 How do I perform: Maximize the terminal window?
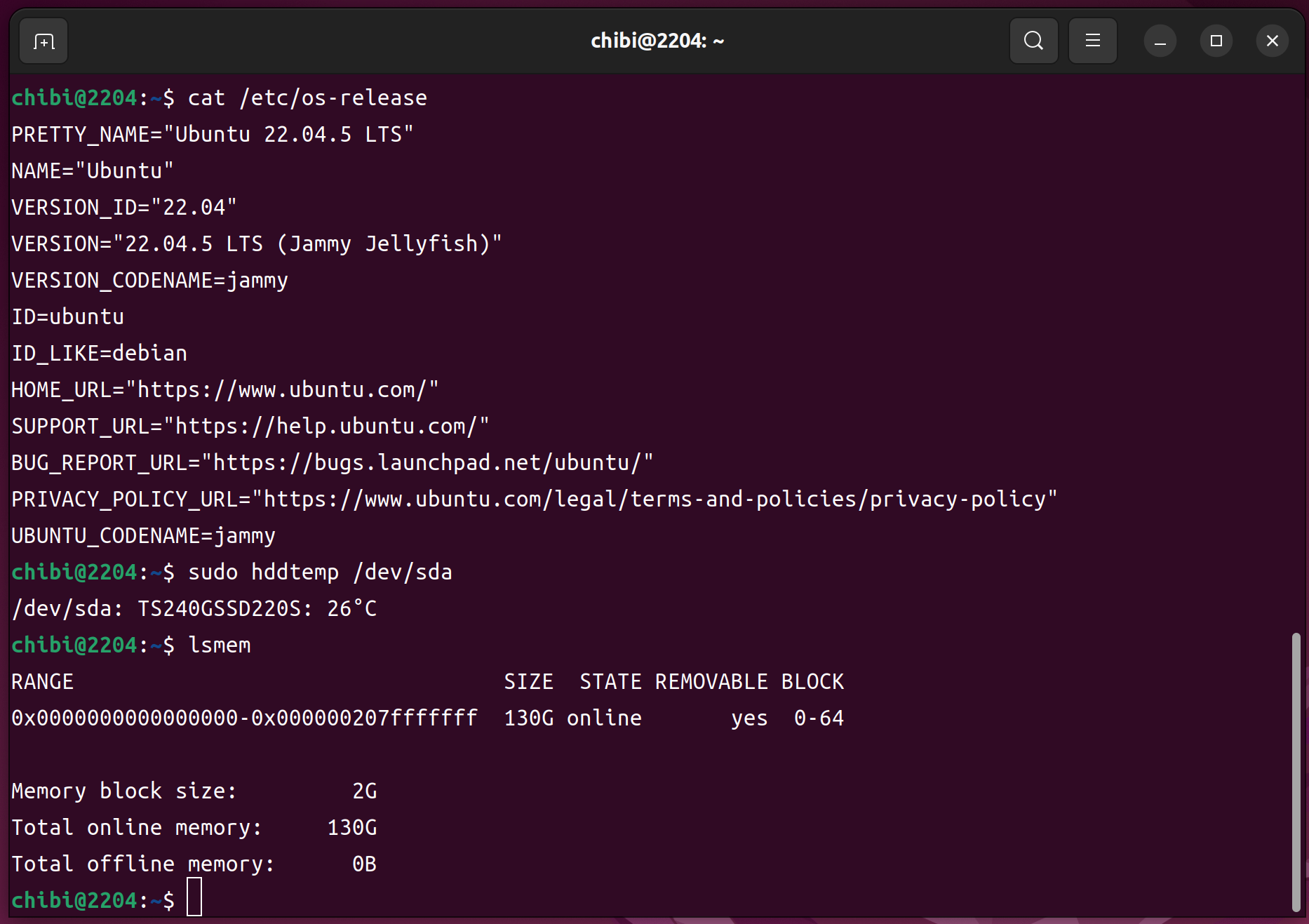pyautogui.click(x=1216, y=41)
